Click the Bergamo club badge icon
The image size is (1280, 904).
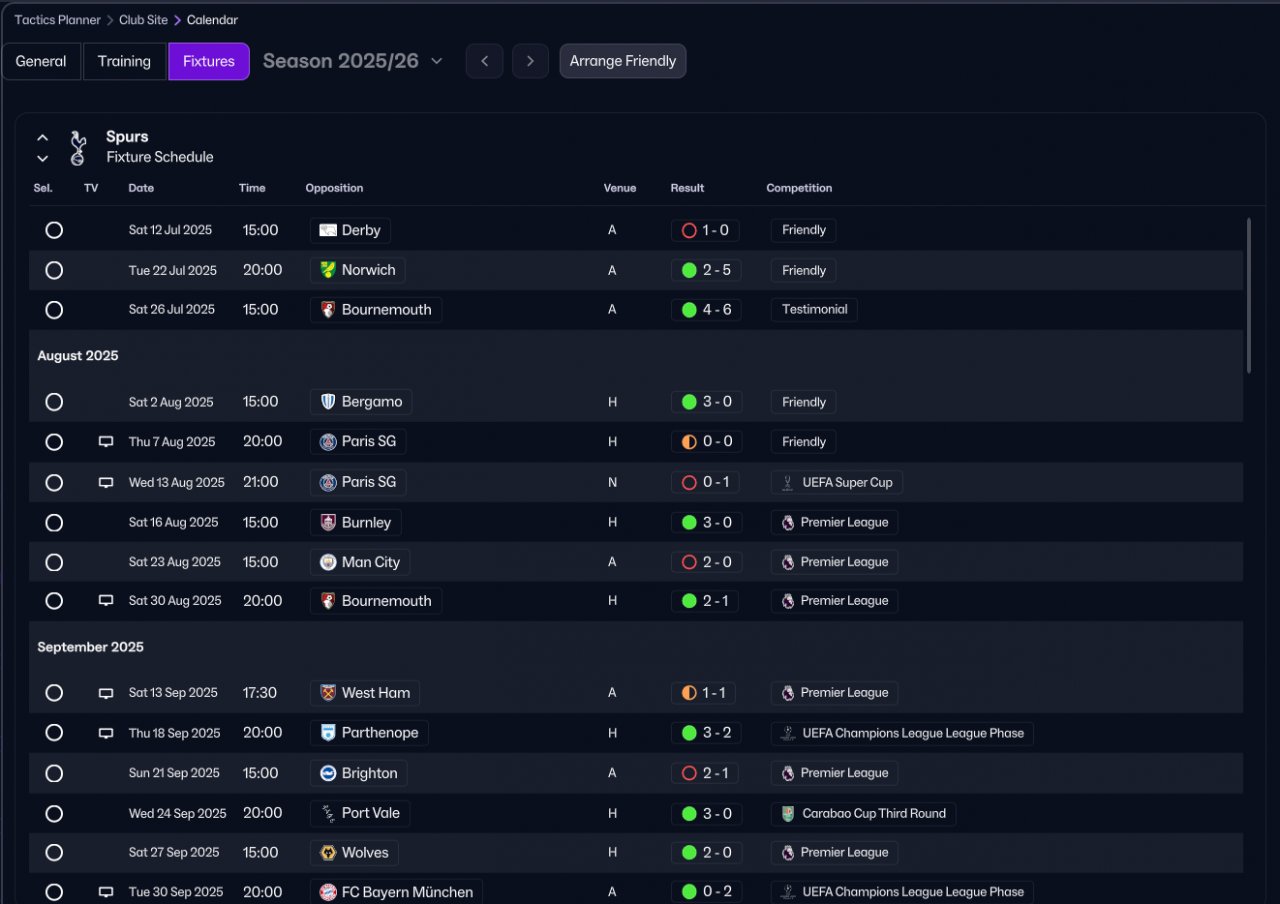pyautogui.click(x=328, y=402)
